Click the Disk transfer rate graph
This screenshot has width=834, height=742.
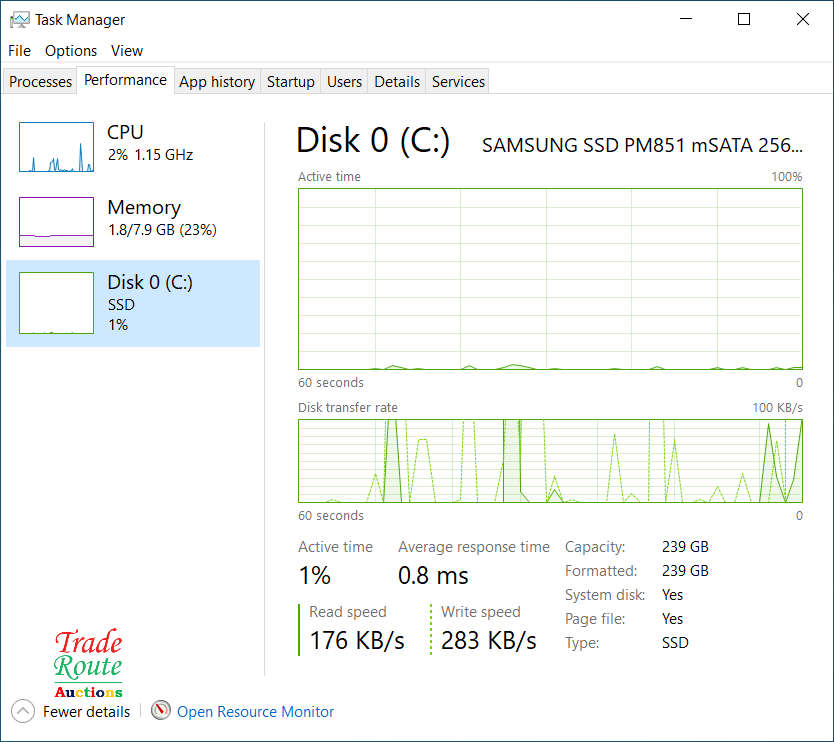[x=550, y=461]
